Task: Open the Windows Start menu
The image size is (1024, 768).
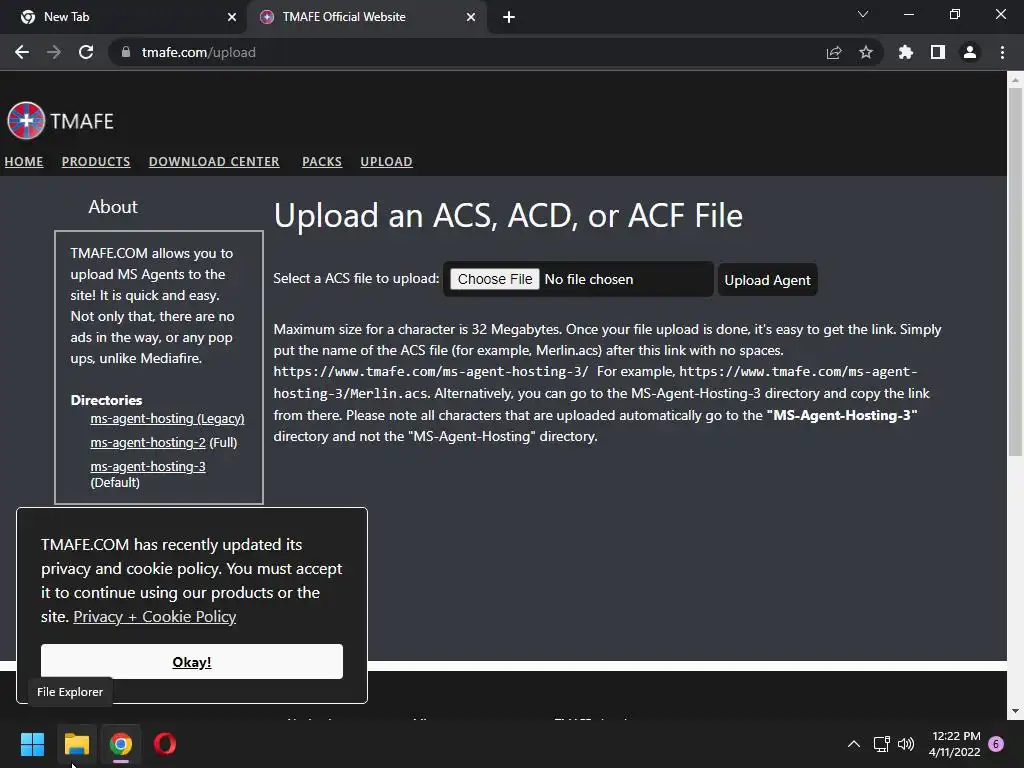Action: click(32, 744)
